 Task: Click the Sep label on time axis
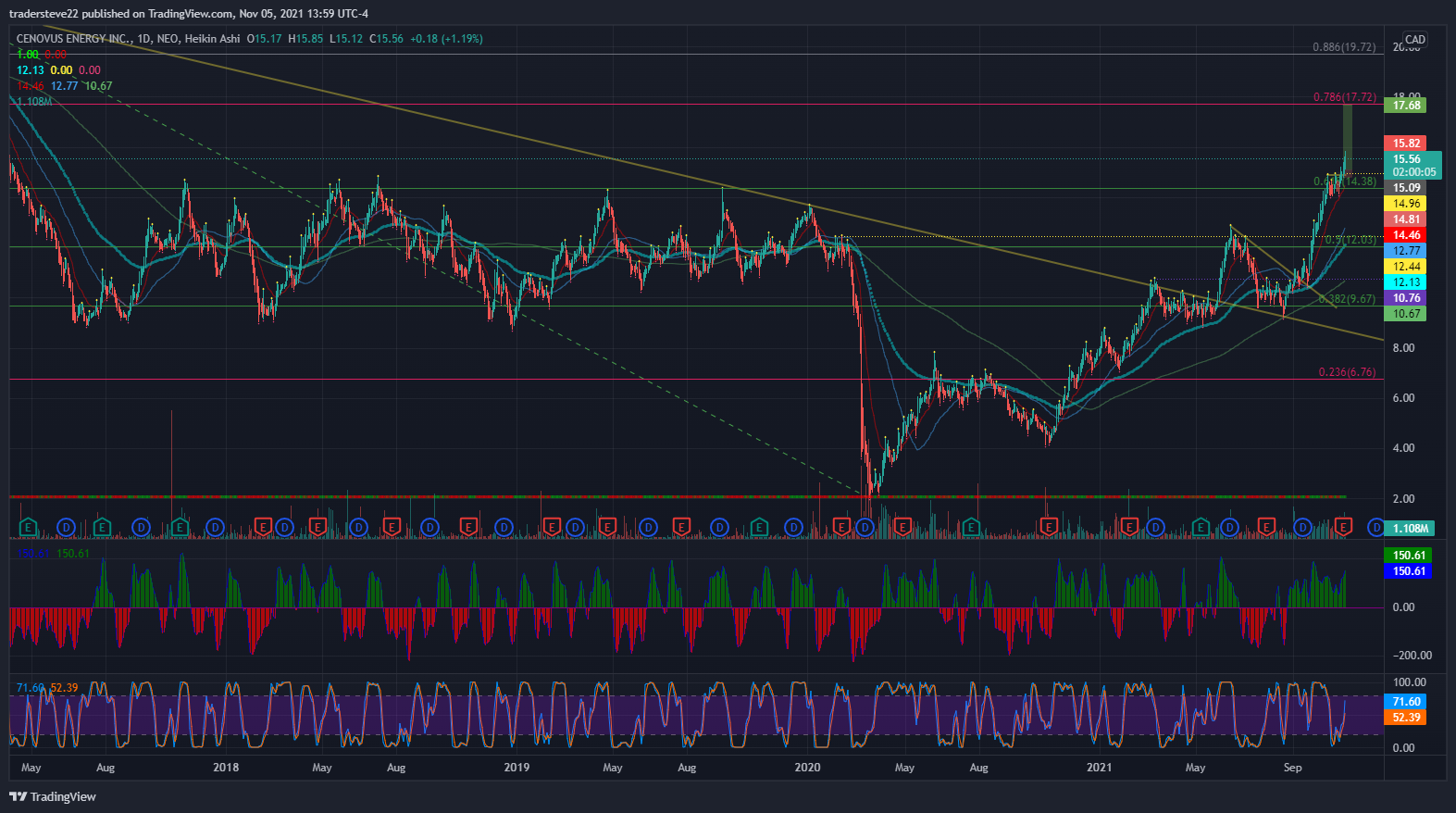click(1293, 768)
